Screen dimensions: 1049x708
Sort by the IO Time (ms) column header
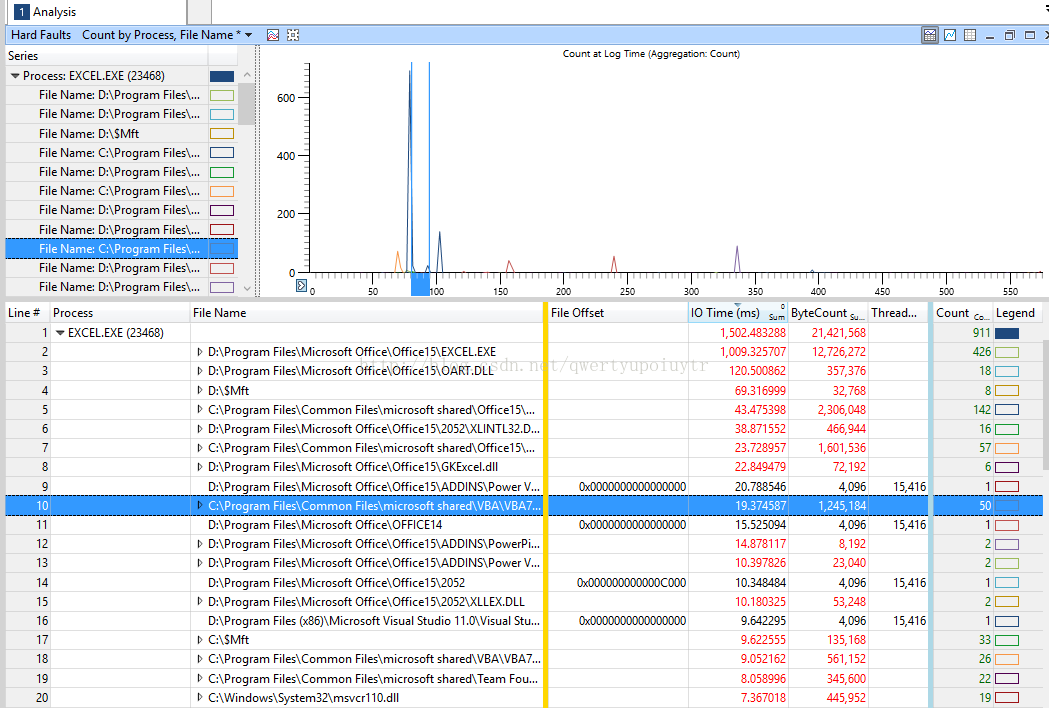click(739, 313)
